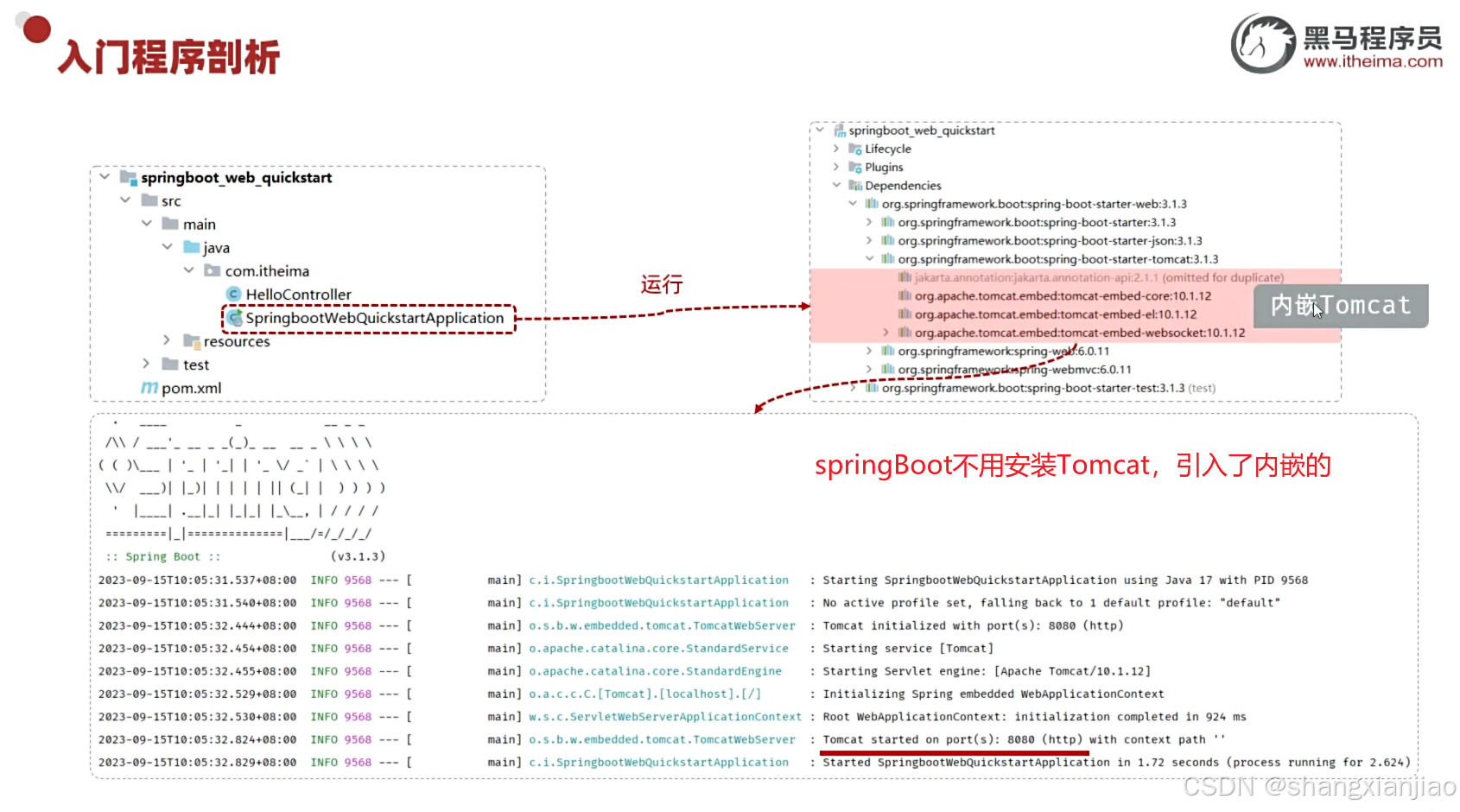Click the '内嵌Tomcat' callout label

[x=1341, y=306]
